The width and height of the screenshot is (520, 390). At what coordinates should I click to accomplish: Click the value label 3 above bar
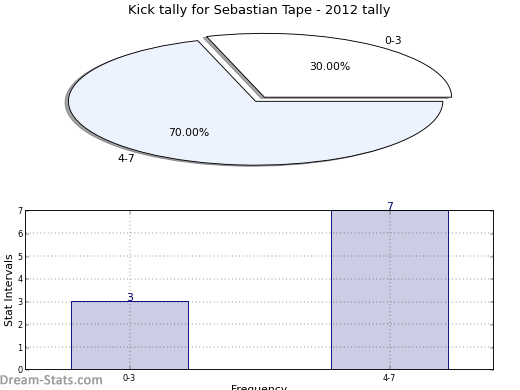pyautogui.click(x=130, y=297)
